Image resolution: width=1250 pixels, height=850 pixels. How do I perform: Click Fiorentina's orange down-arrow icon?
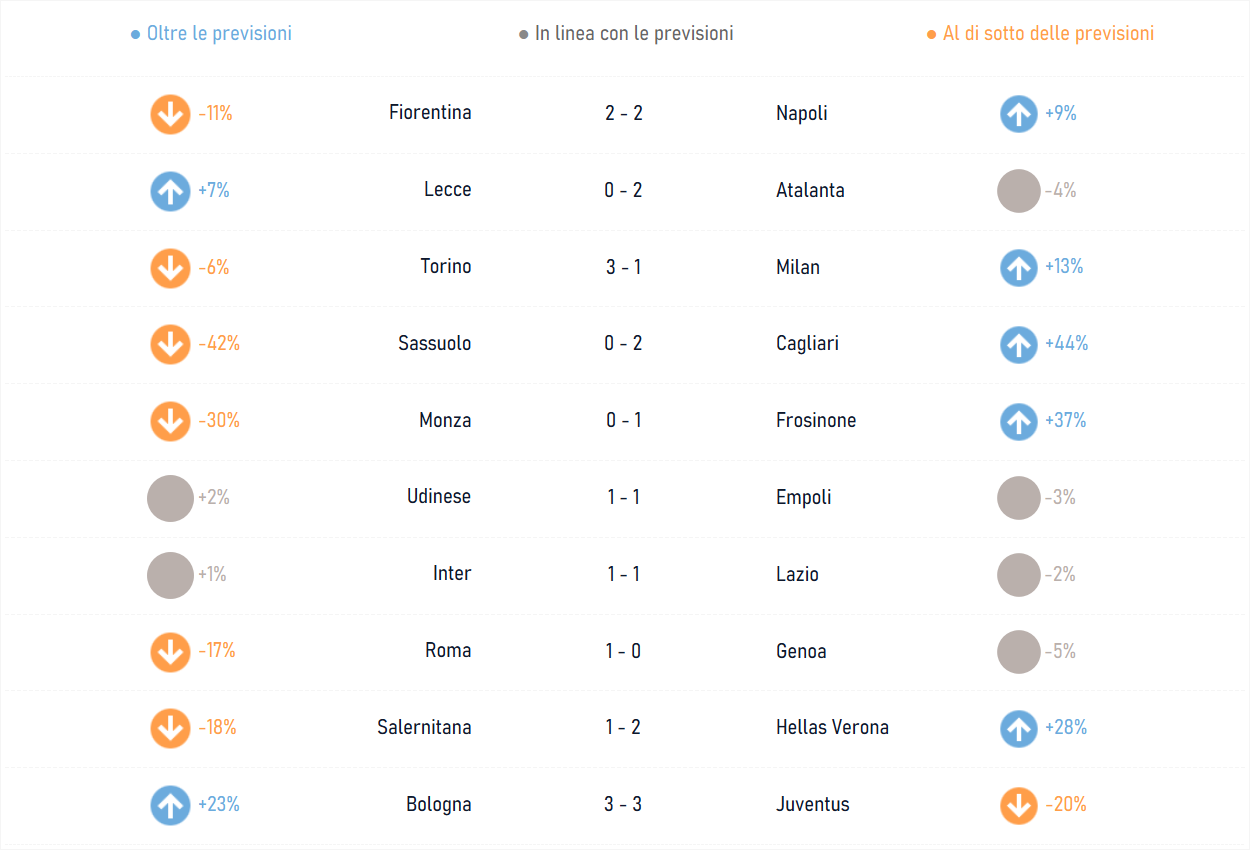click(x=170, y=114)
